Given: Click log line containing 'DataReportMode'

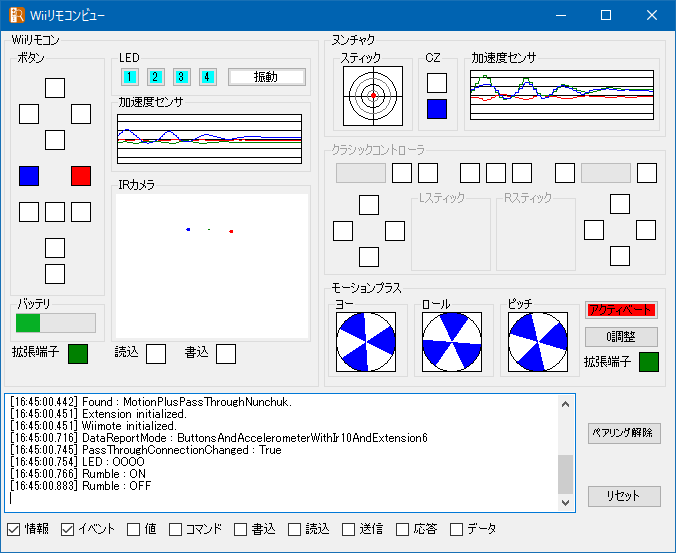Looking at the screenshot, I should pos(219,438).
